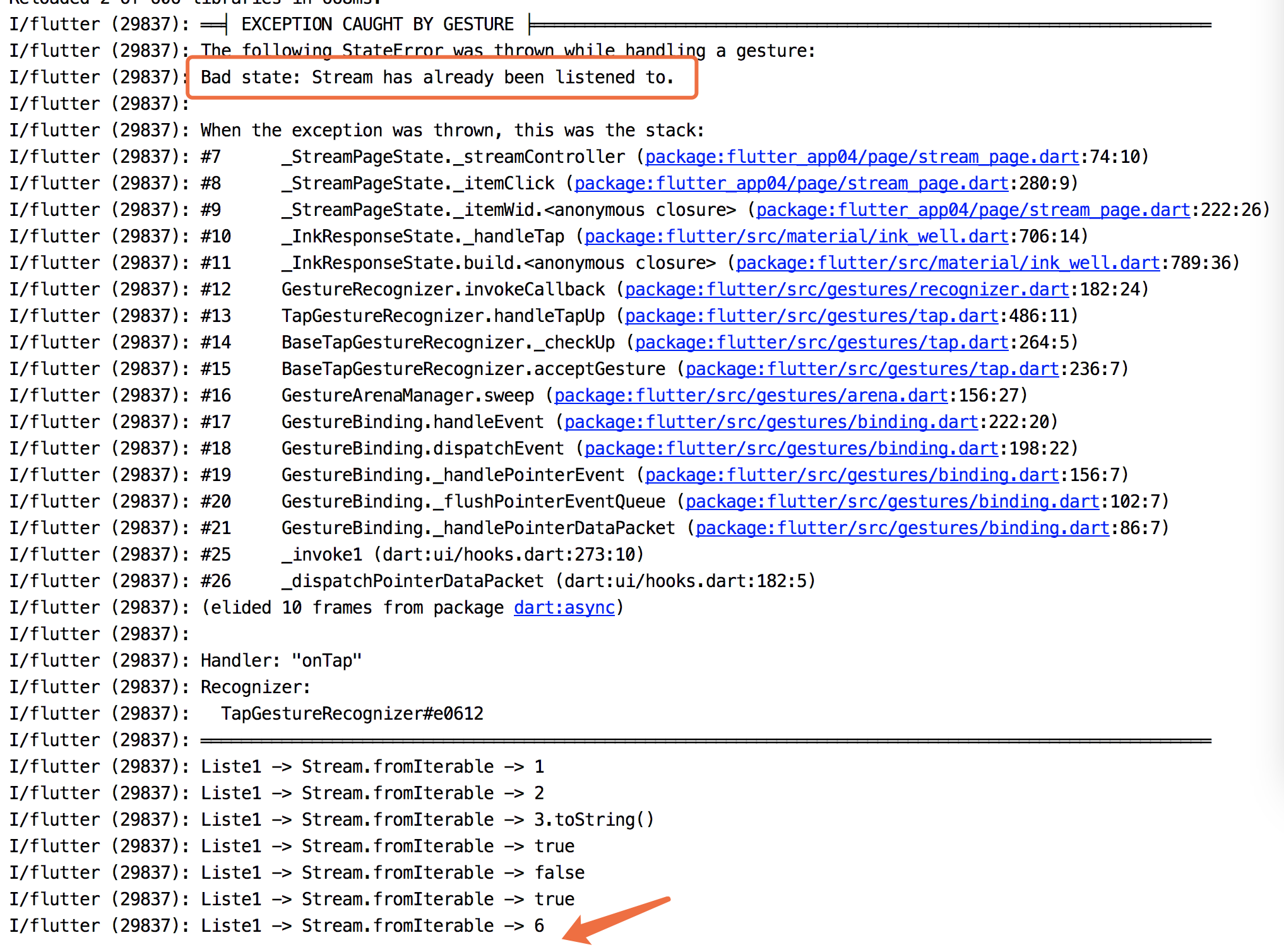Image resolution: width=1284 pixels, height=952 pixels.
Task: Open ink_well.dart link at frame #11
Action: pos(948,263)
